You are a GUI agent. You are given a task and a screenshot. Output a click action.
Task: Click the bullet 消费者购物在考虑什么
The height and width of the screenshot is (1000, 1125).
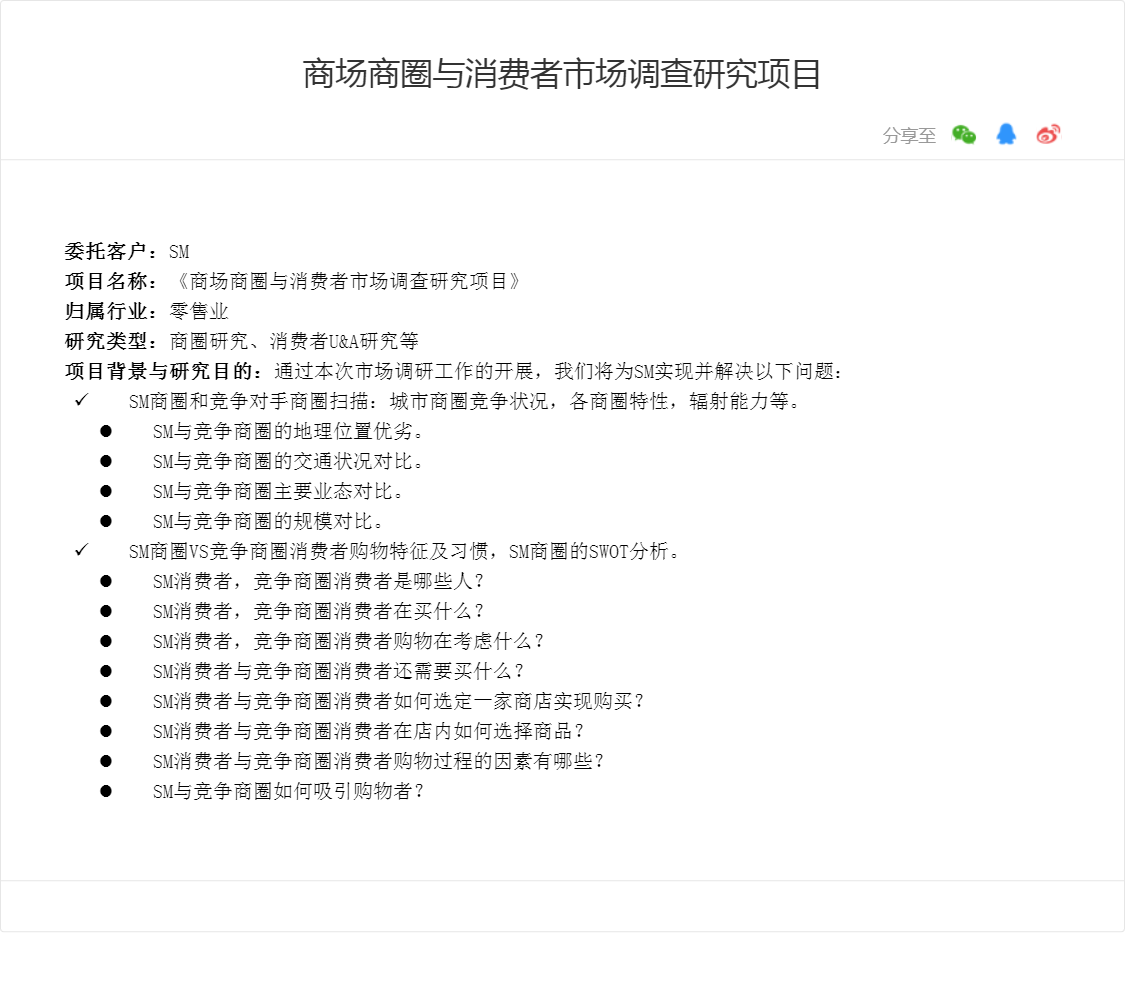click(x=349, y=641)
